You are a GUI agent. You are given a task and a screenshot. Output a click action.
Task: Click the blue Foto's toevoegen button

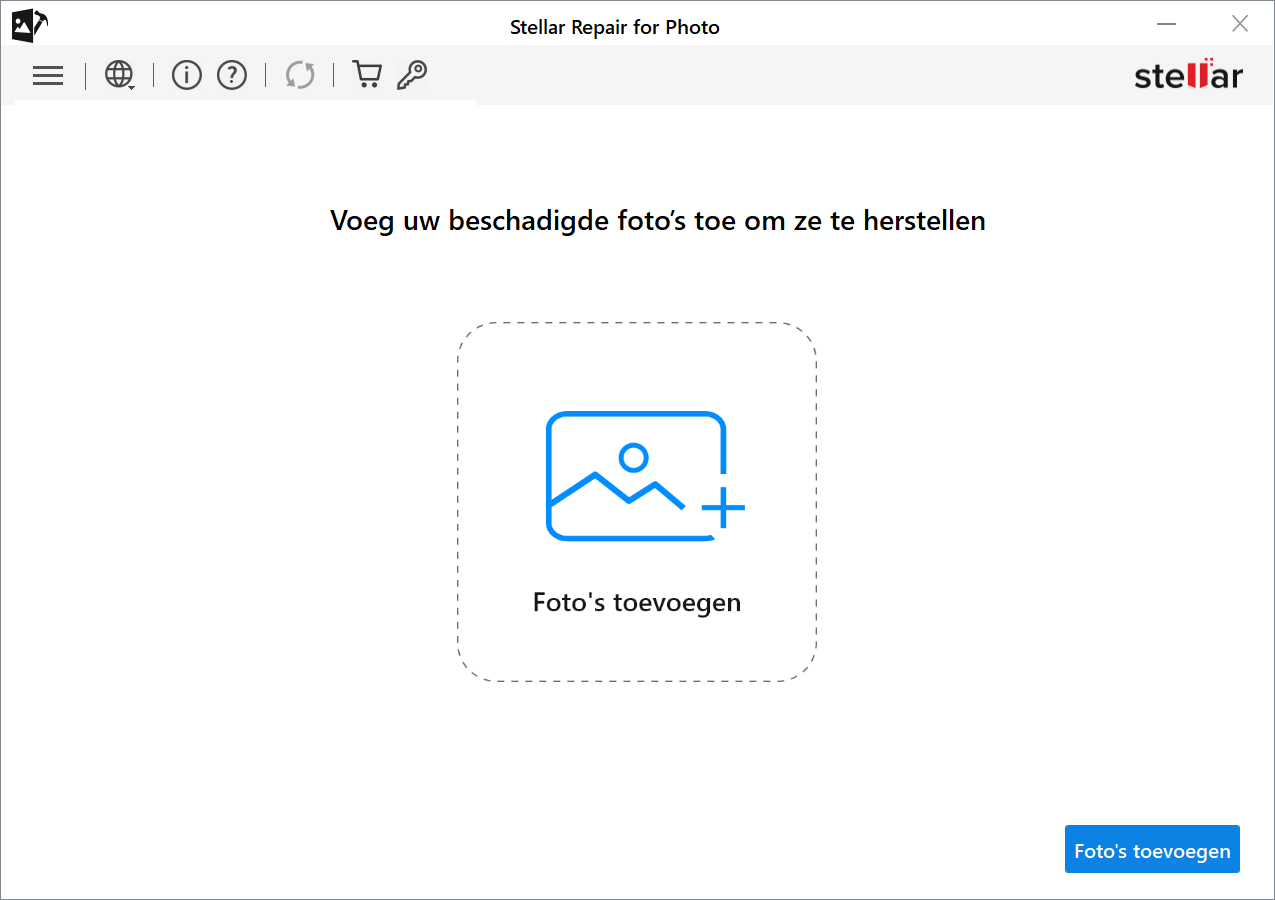[x=1152, y=849]
